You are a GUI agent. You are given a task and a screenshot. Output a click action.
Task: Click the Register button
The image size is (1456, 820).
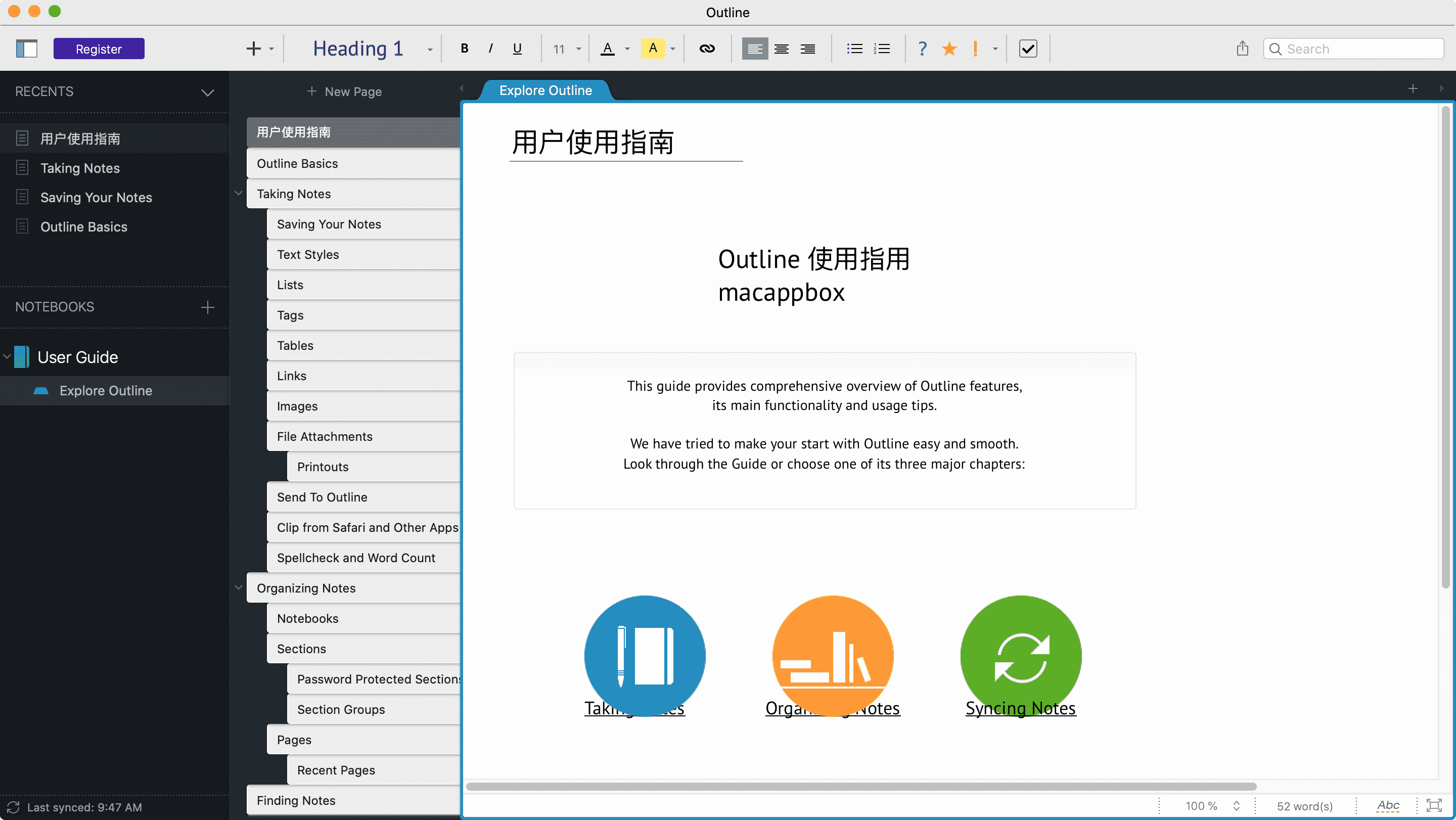point(99,49)
